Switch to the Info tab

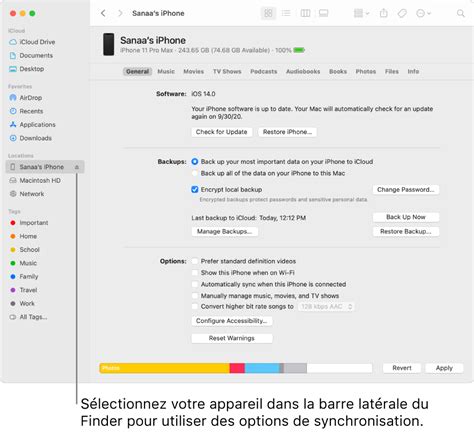(413, 71)
